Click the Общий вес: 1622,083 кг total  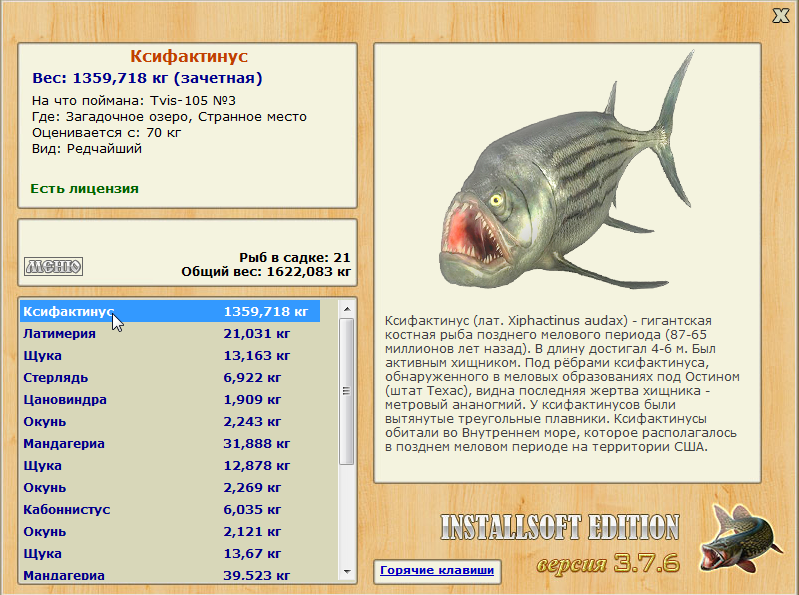tap(266, 272)
